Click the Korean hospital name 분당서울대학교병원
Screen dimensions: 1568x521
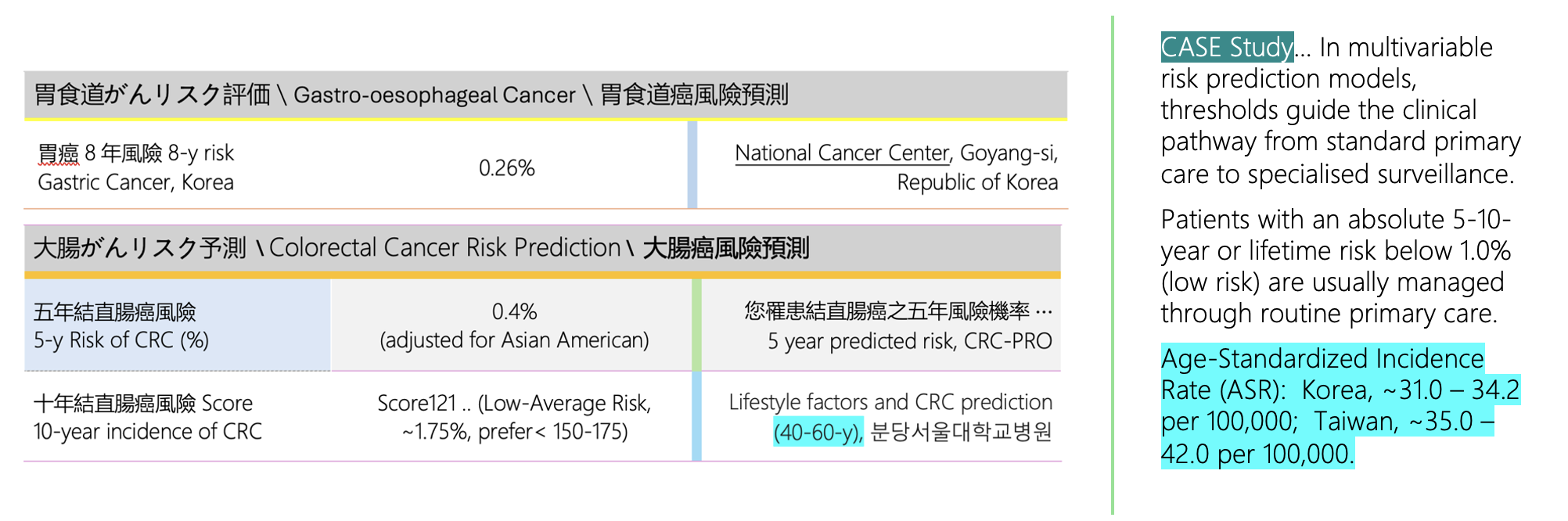point(961,432)
